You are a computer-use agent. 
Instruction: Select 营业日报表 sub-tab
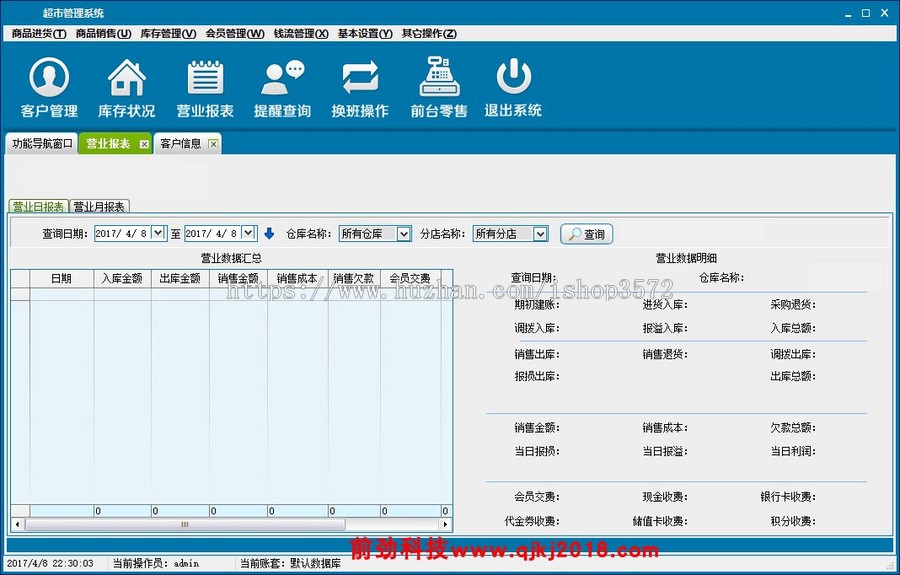coord(38,207)
